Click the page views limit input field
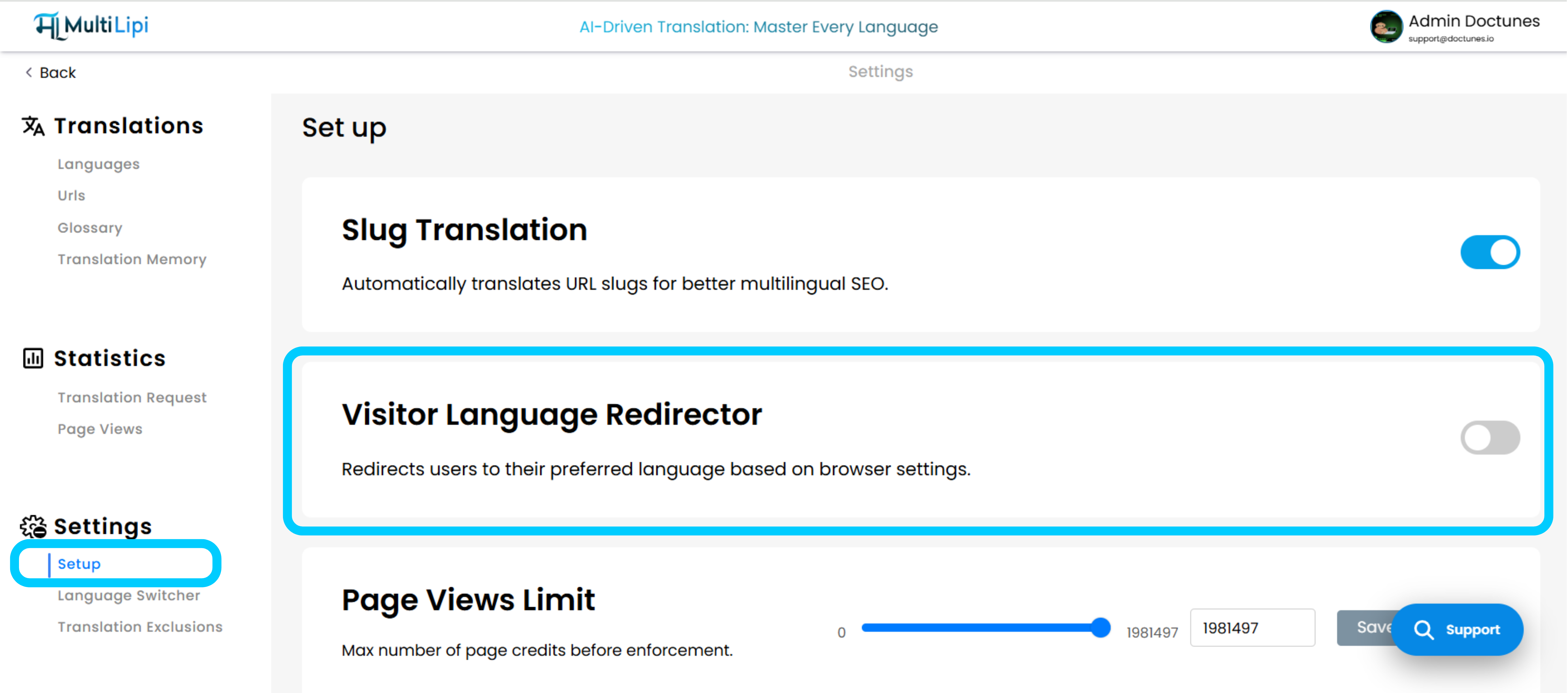The width and height of the screenshot is (1568, 693). pyautogui.click(x=1252, y=627)
